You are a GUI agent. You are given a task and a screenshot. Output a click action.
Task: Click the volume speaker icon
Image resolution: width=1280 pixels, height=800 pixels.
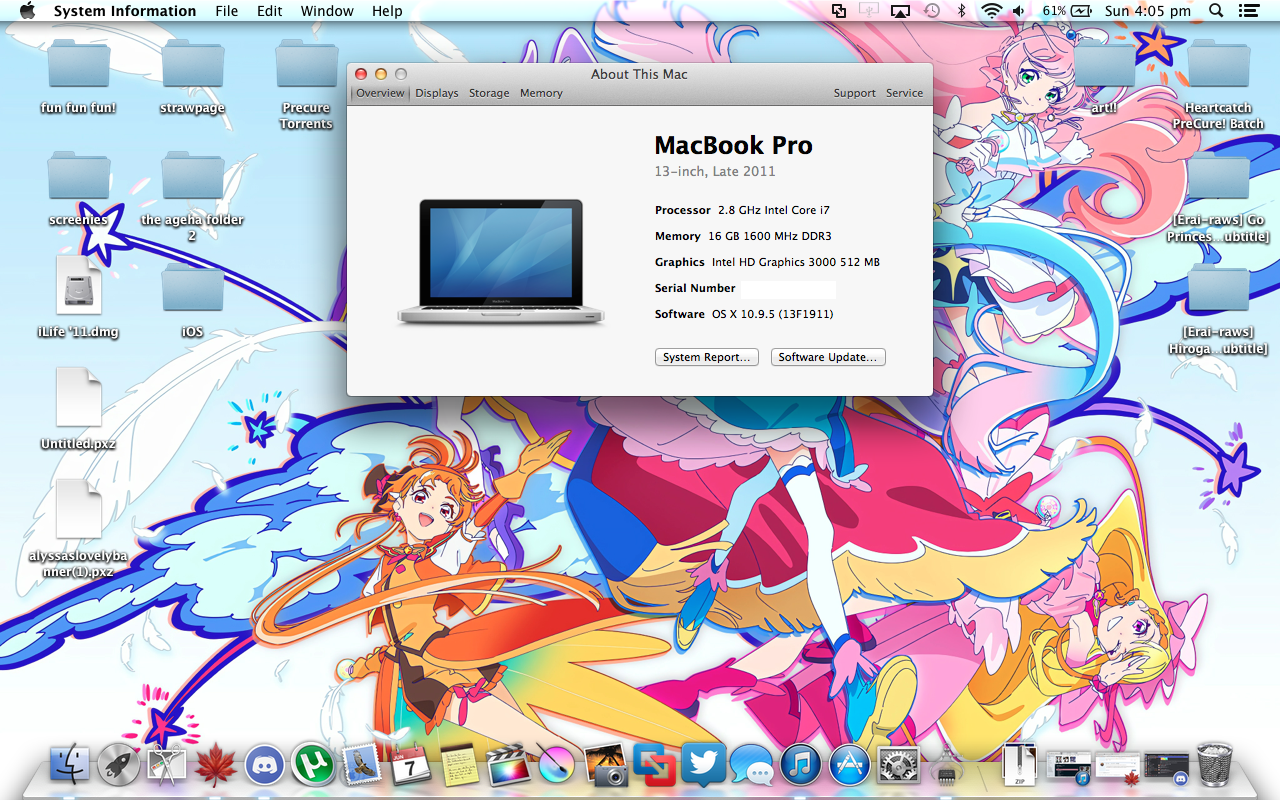[x=1019, y=11]
